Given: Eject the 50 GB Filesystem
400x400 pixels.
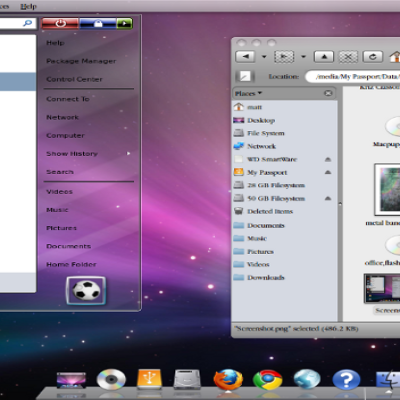Looking at the screenshot, I should [x=328, y=198].
